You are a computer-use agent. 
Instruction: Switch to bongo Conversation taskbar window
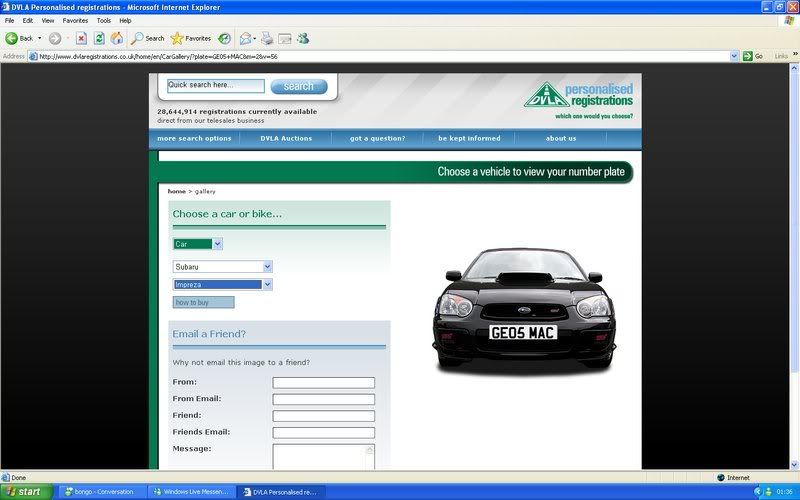(102, 492)
